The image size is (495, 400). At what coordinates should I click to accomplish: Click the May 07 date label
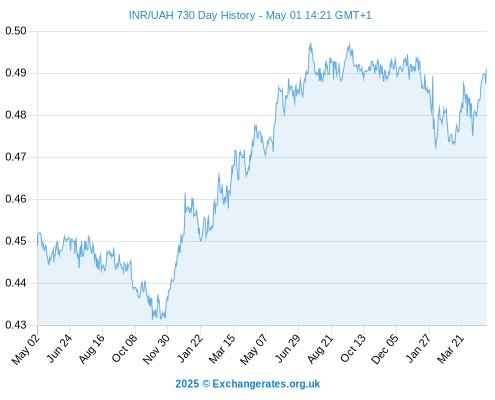click(x=254, y=350)
